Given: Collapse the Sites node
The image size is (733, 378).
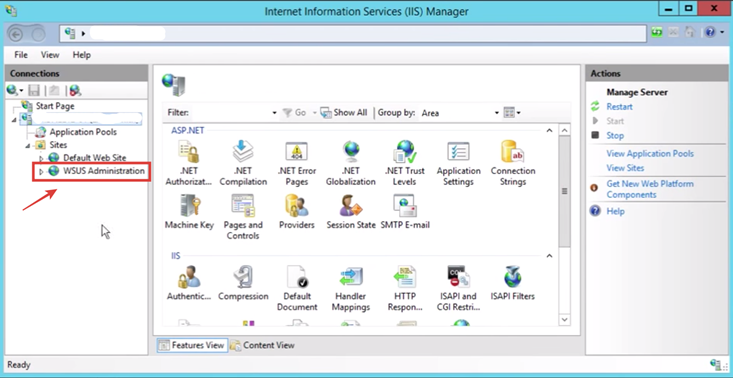Looking at the screenshot, I should (x=28, y=146).
